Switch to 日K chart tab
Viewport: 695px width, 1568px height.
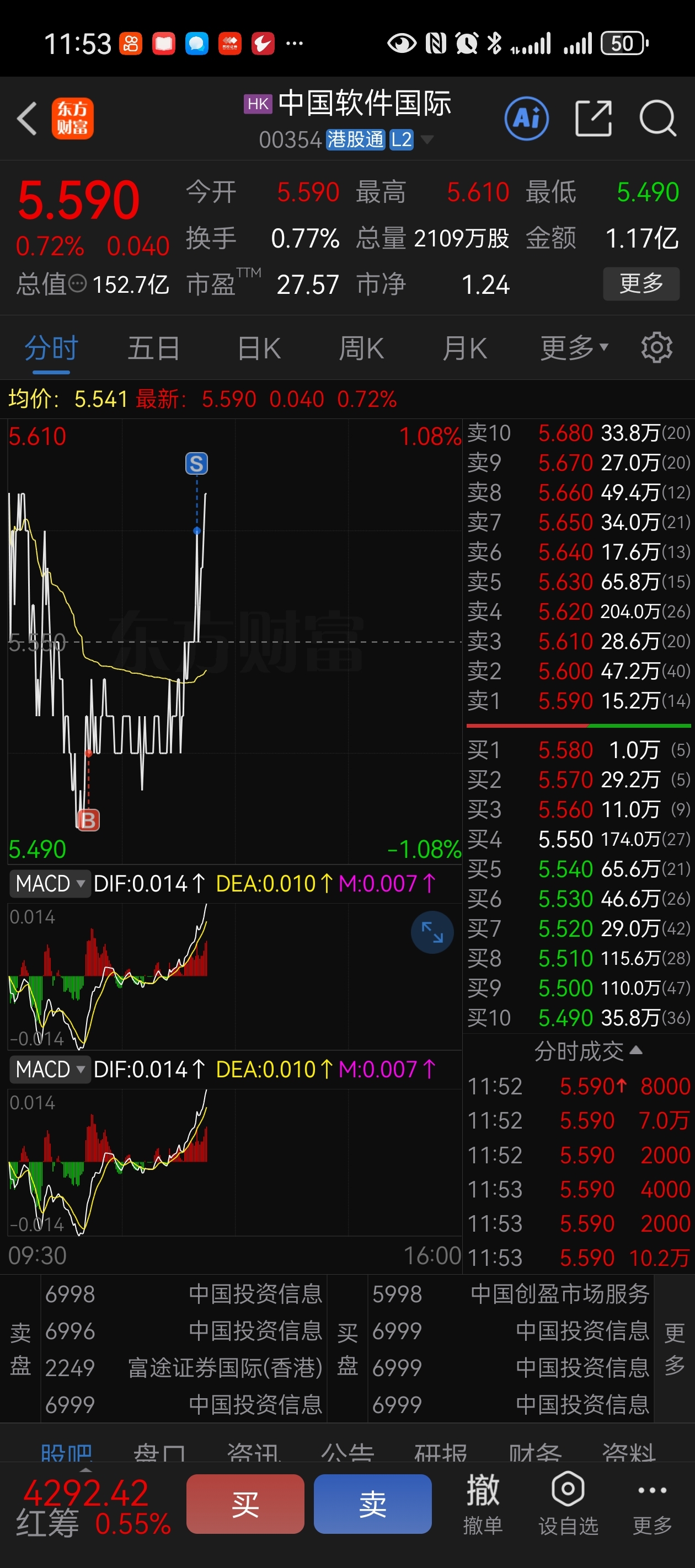(259, 348)
